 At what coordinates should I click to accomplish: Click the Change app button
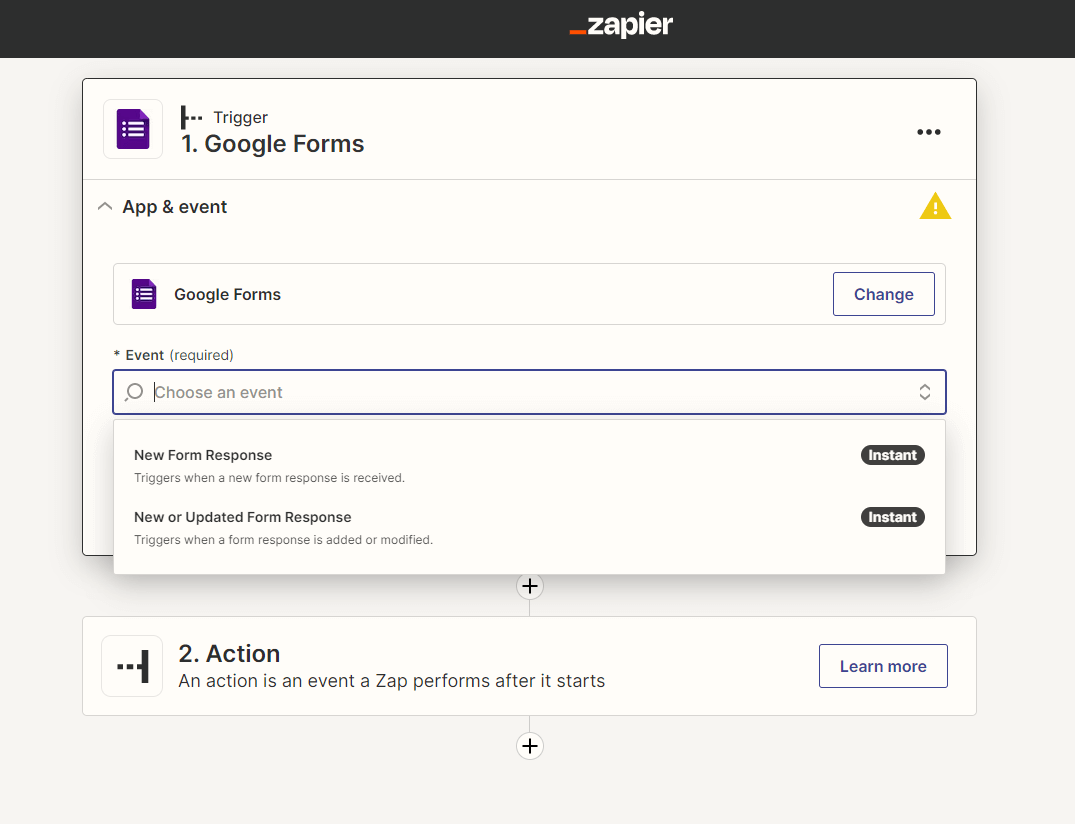[883, 294]
